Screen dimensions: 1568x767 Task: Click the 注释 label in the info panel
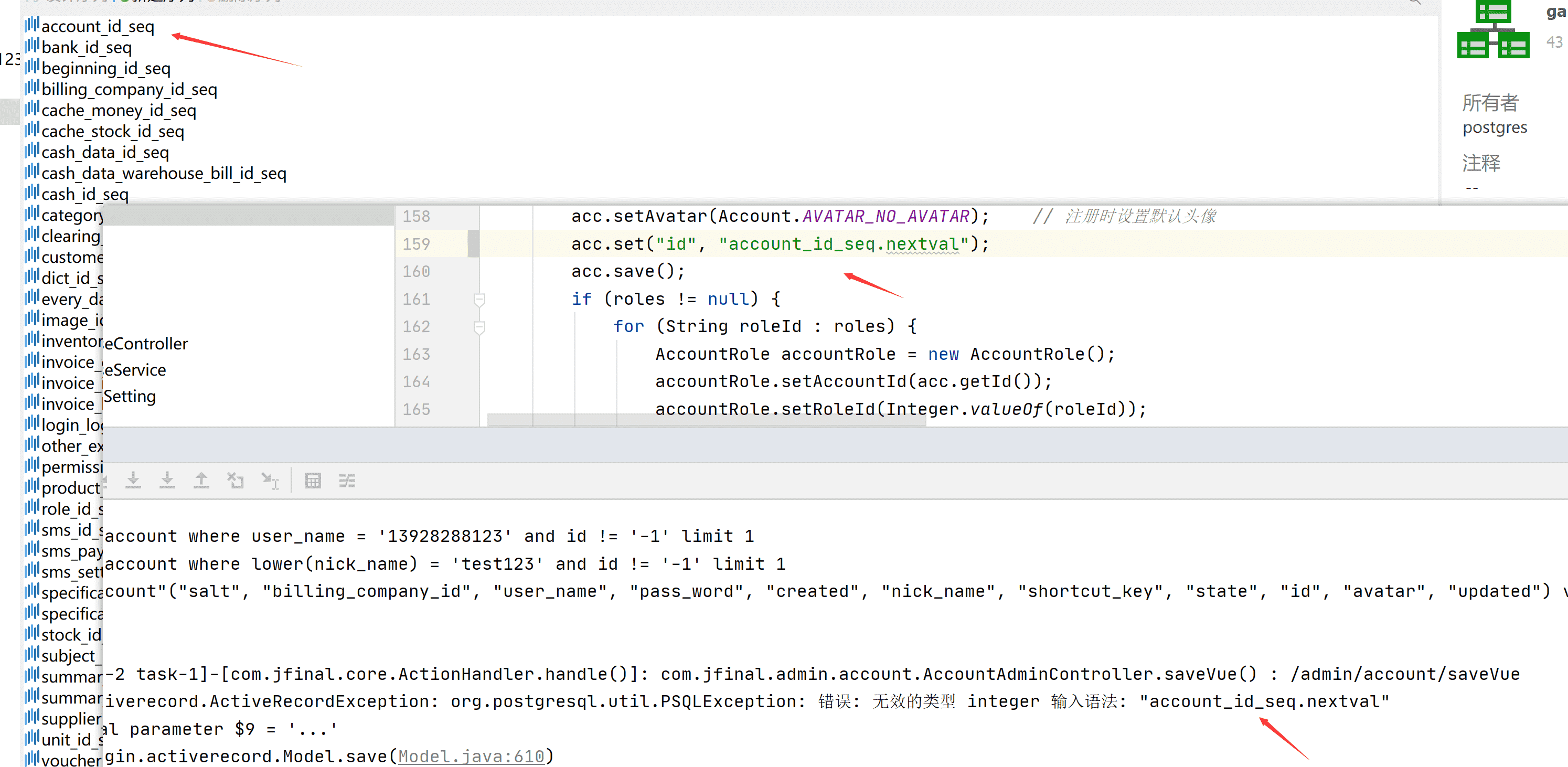click(x=1481, y=163)
